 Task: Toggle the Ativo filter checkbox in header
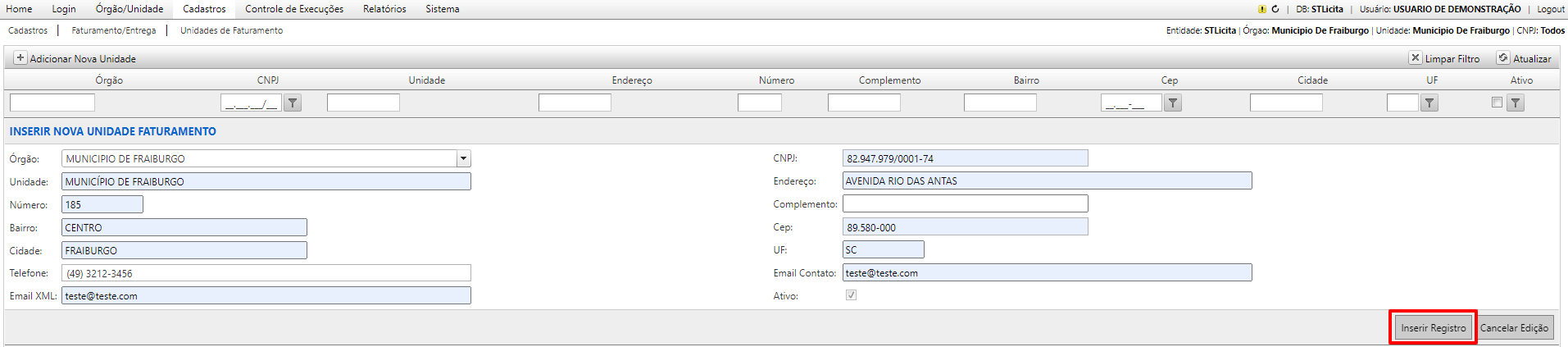coord(1497,103)
